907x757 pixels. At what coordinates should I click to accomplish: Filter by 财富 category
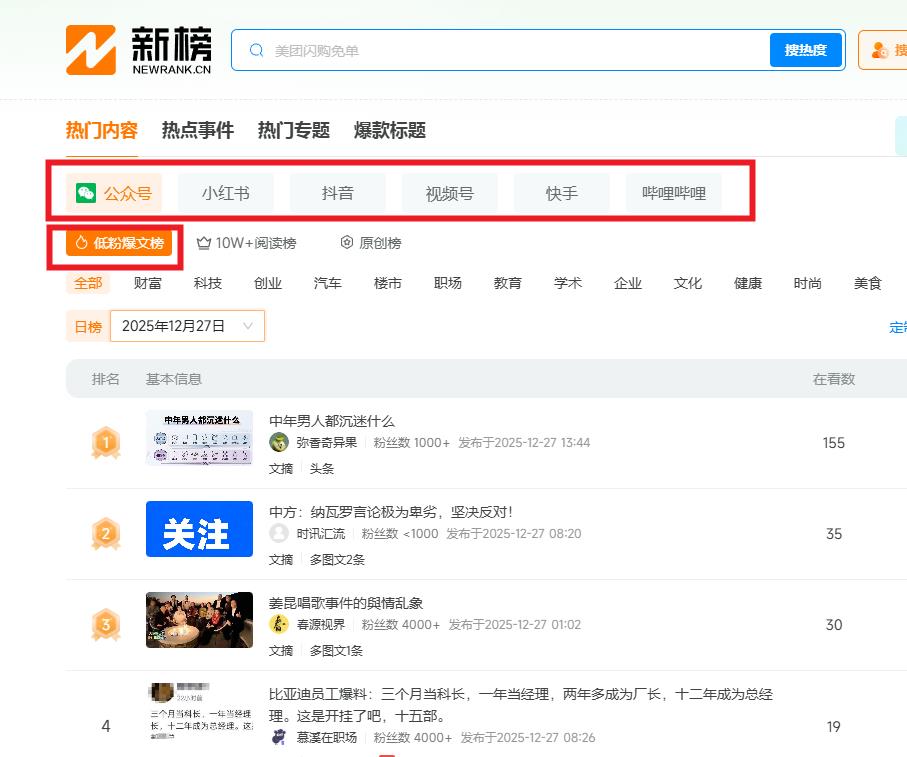148,283
